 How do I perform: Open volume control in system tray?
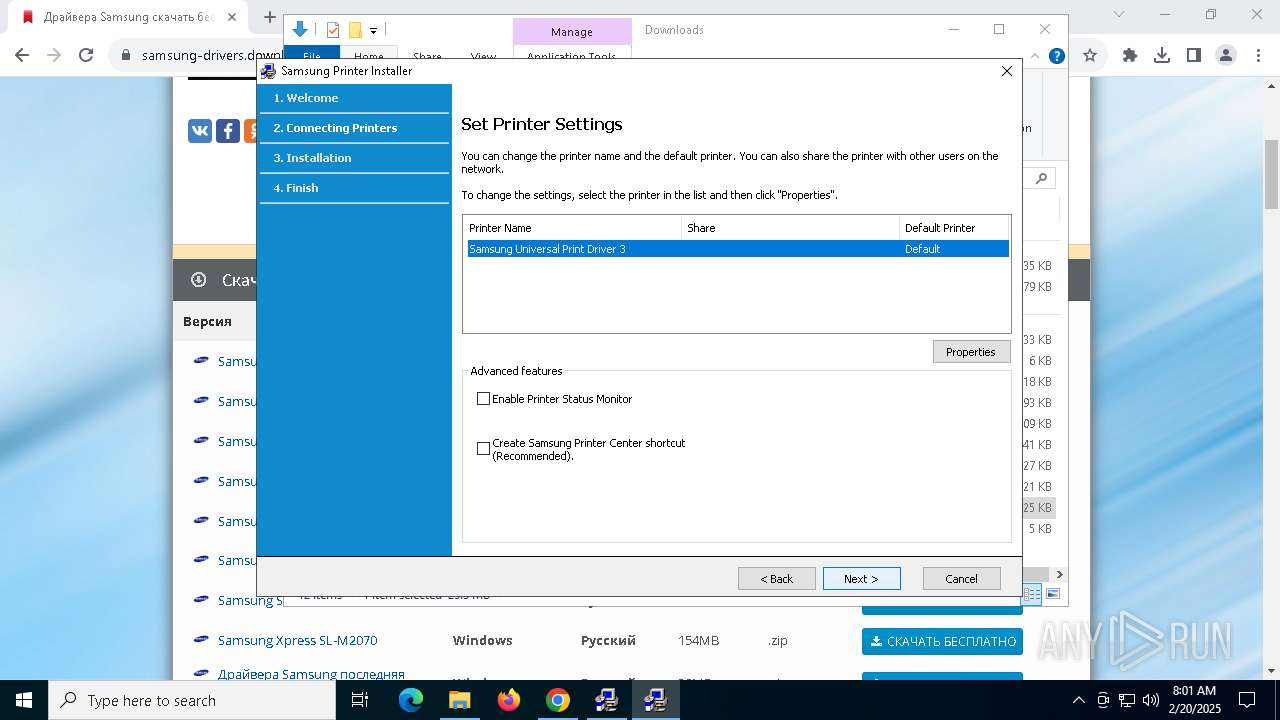(x=1151, y=700)
